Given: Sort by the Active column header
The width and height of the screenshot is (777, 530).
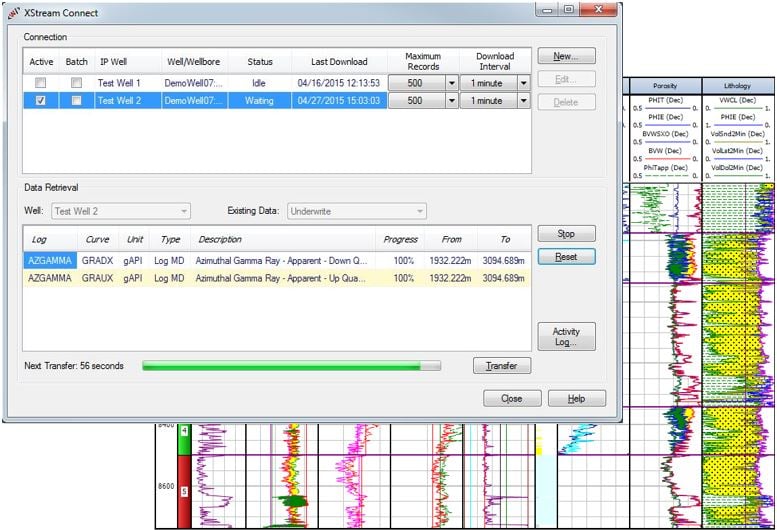Looking at the screenshot, I should (41, 62).
